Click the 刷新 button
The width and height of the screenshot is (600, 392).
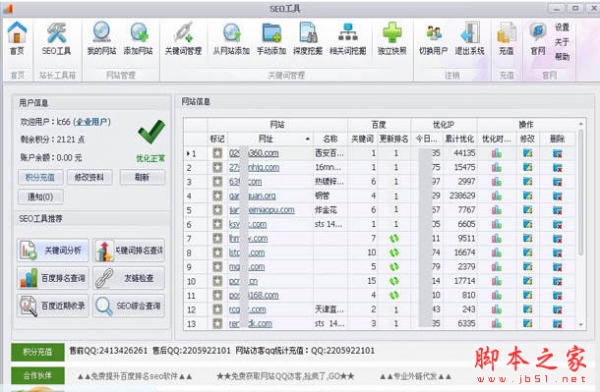pos(142,177)
